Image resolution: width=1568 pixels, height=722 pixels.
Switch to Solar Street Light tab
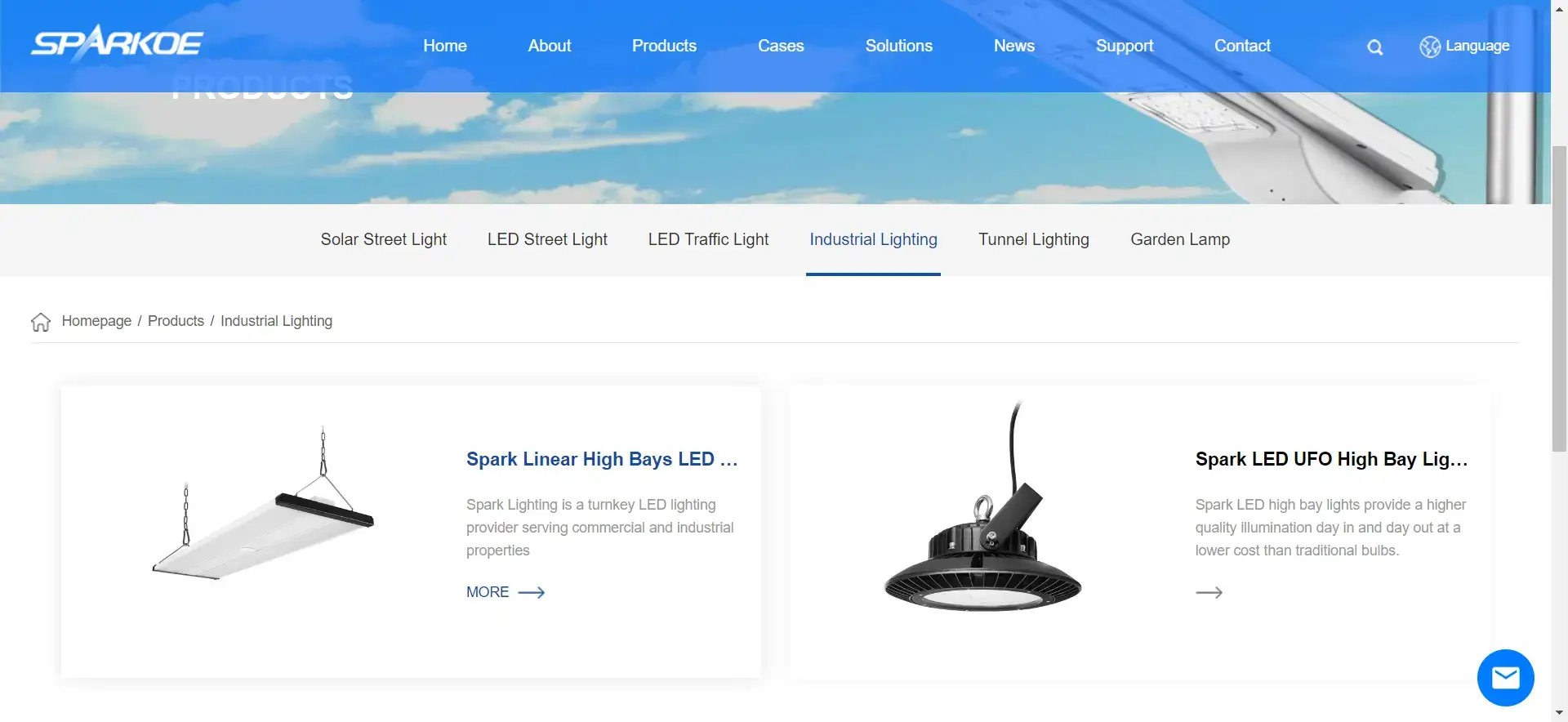(384, 239)
